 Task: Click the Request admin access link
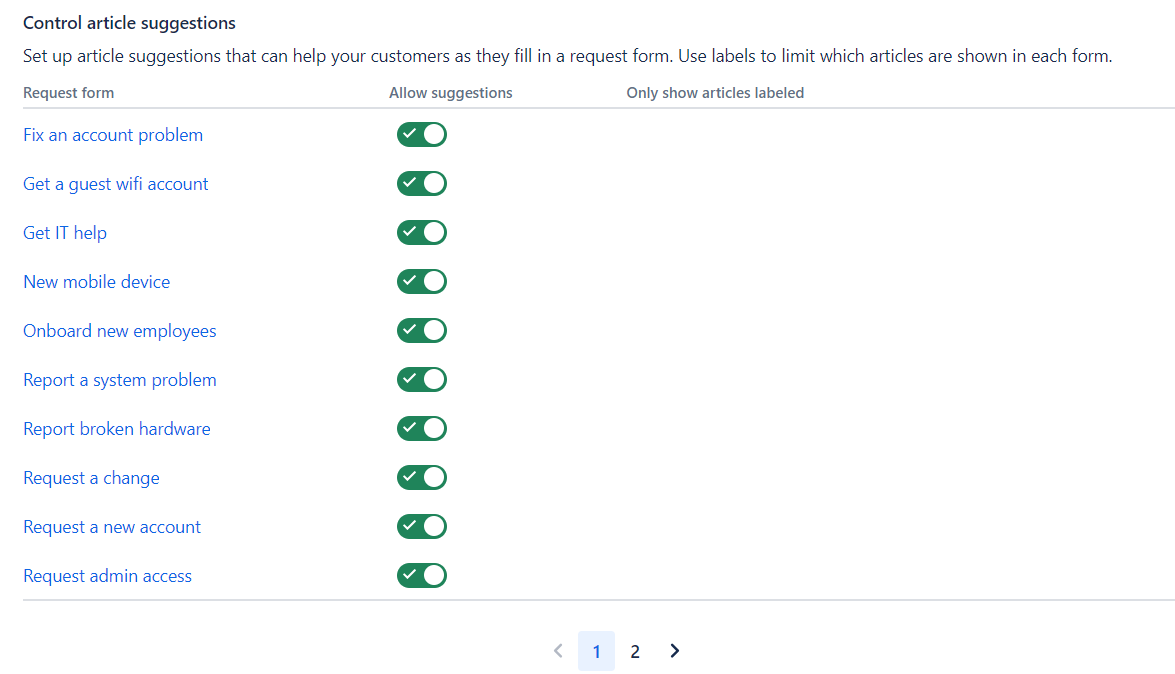click(108, 576)
